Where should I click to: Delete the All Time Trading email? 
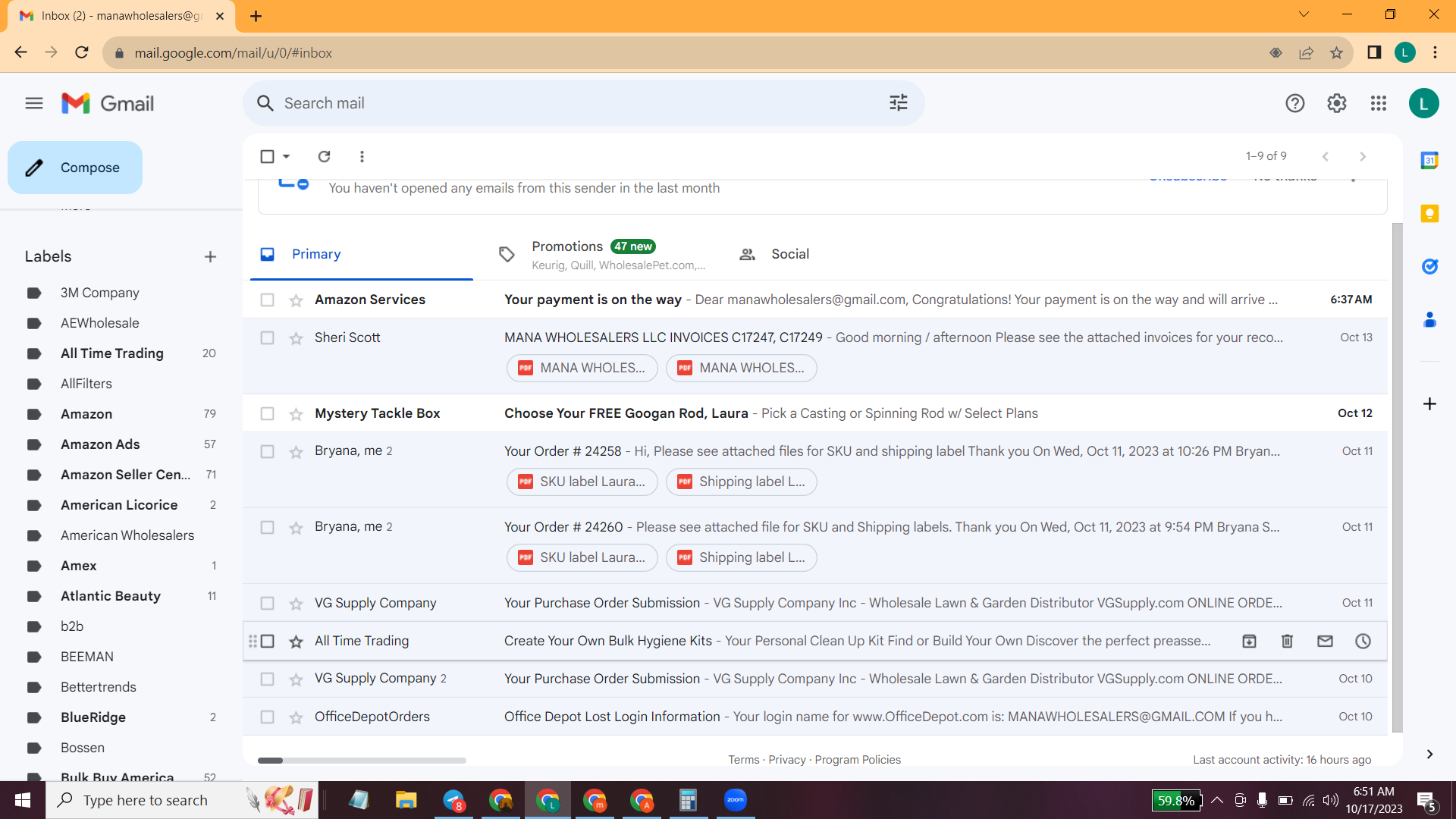tap(1287, 641)
